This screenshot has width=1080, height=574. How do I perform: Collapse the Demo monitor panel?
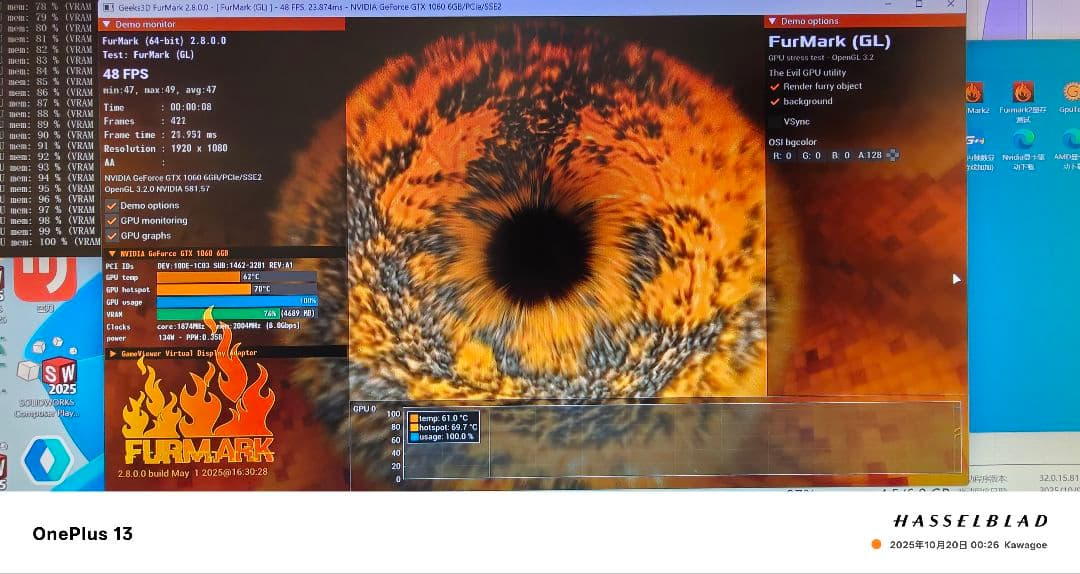tap(108, 24)
